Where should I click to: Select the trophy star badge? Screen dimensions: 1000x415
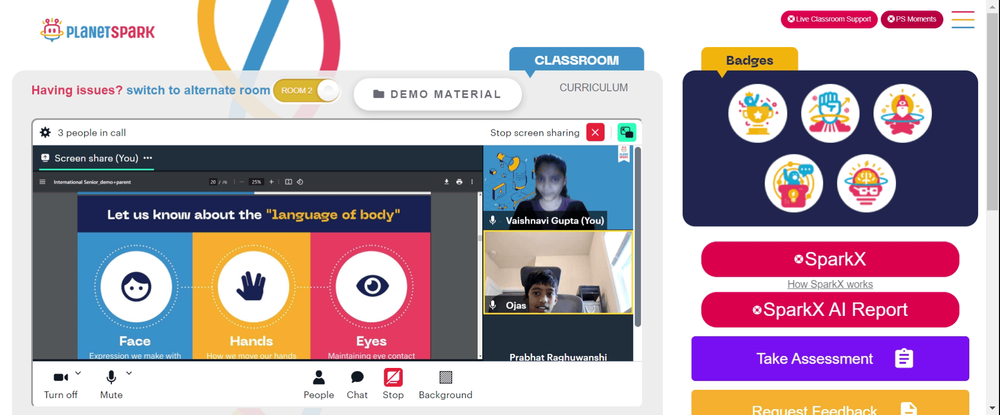pyautogui.click(x=758, y=113)
